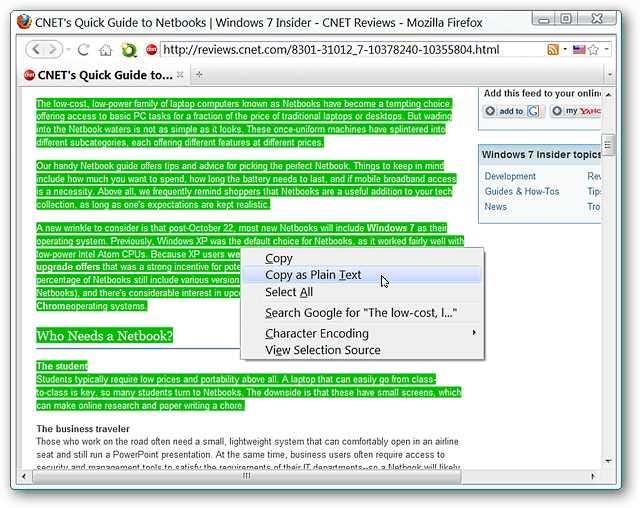Viewport: 640px width, 508px height.
Task: Click the Windows 7 link in the article
Action: (390, 228)
